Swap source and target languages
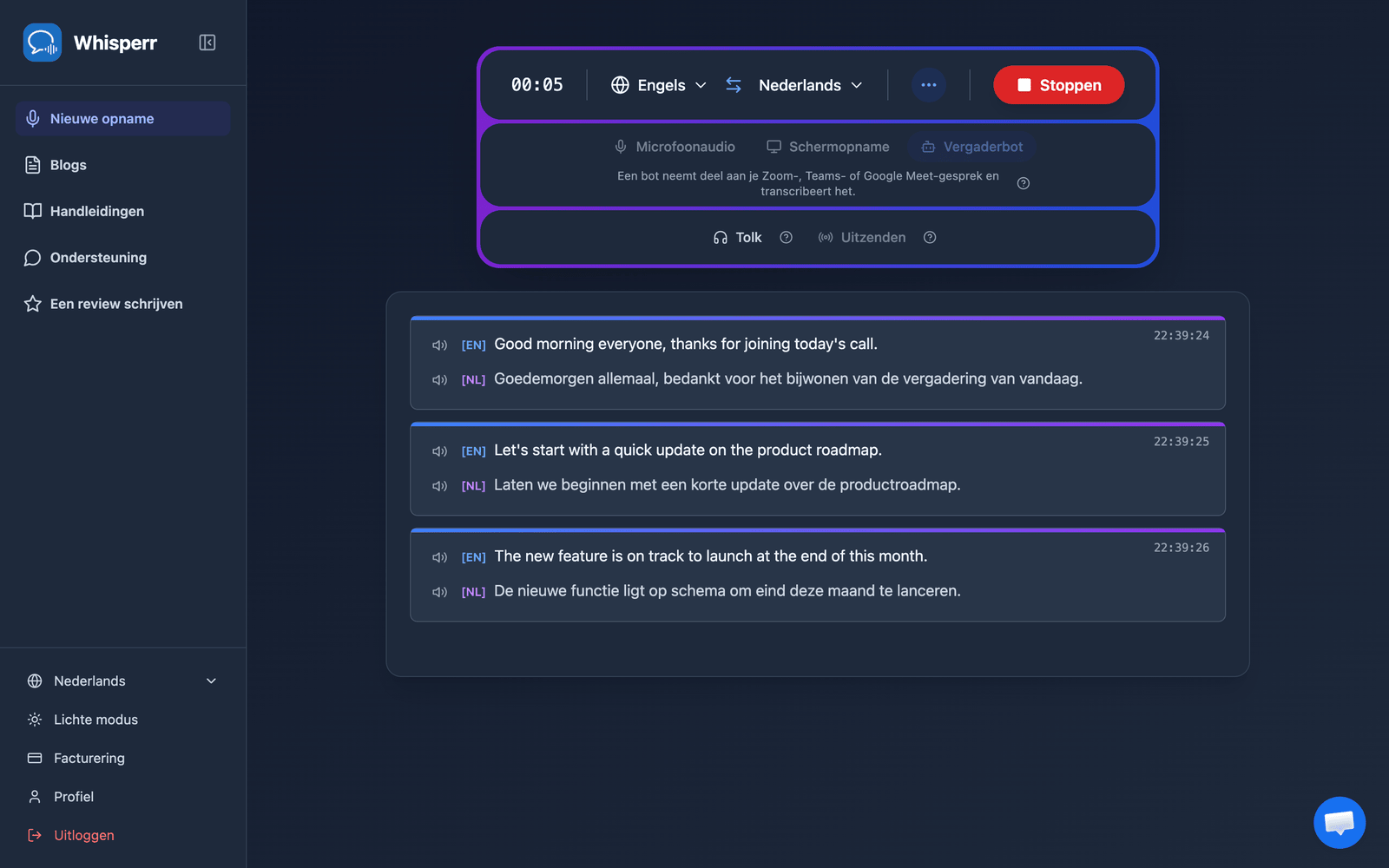Image resolution: width=1389 pixels, height=868 pixels. [x=734, y=85]
